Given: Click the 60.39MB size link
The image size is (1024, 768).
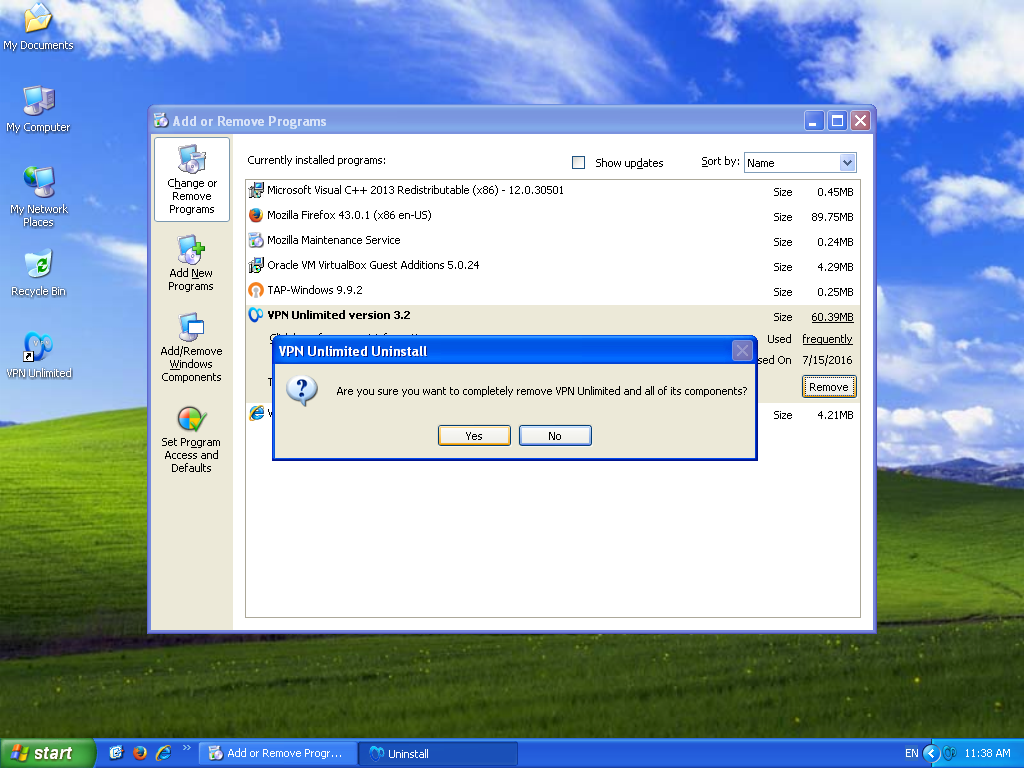Looking at the screenshot, I should tap(832, 317).
